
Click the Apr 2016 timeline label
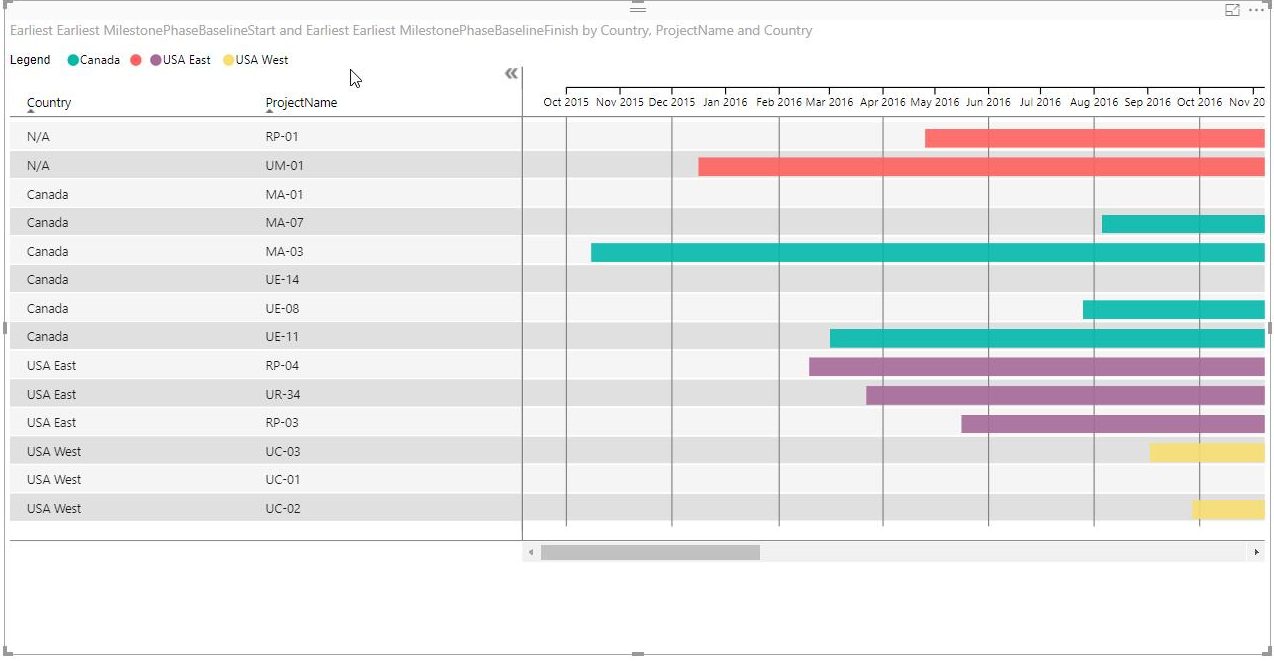point(882,102)
